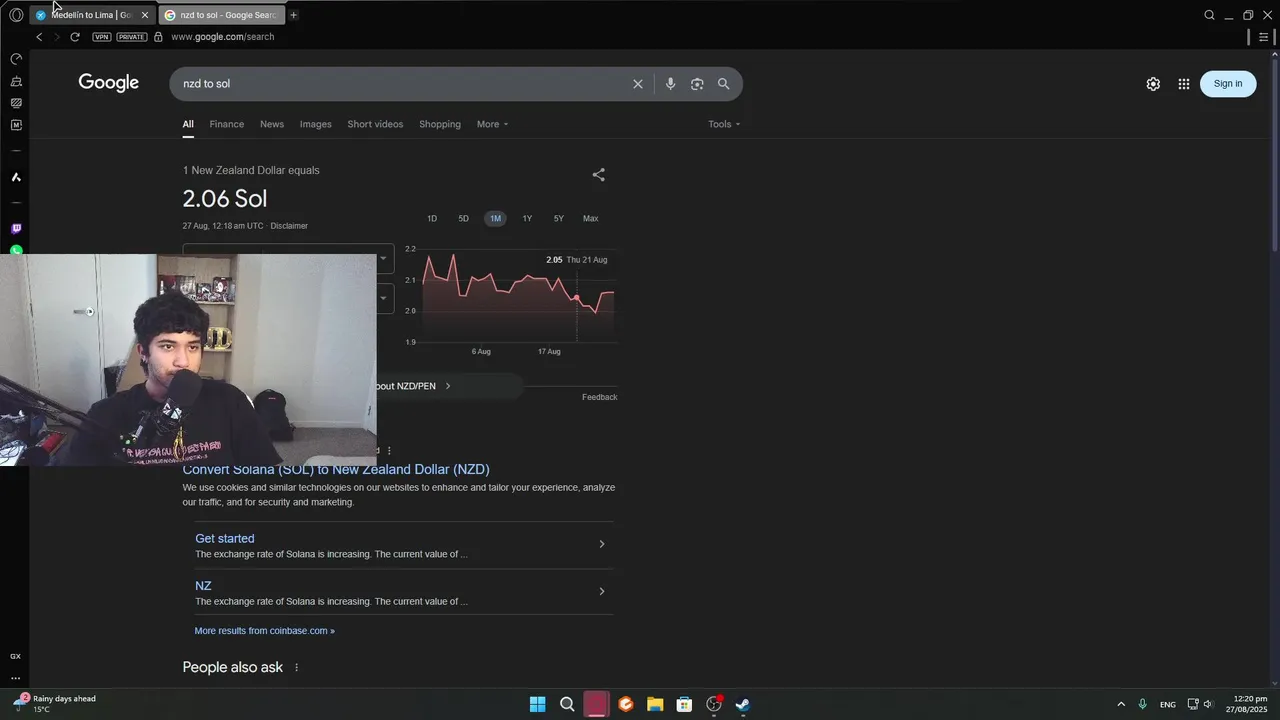Click the PRIVATE mode badge
This screenshot has height=720, width=1280.
pos(132,37)
